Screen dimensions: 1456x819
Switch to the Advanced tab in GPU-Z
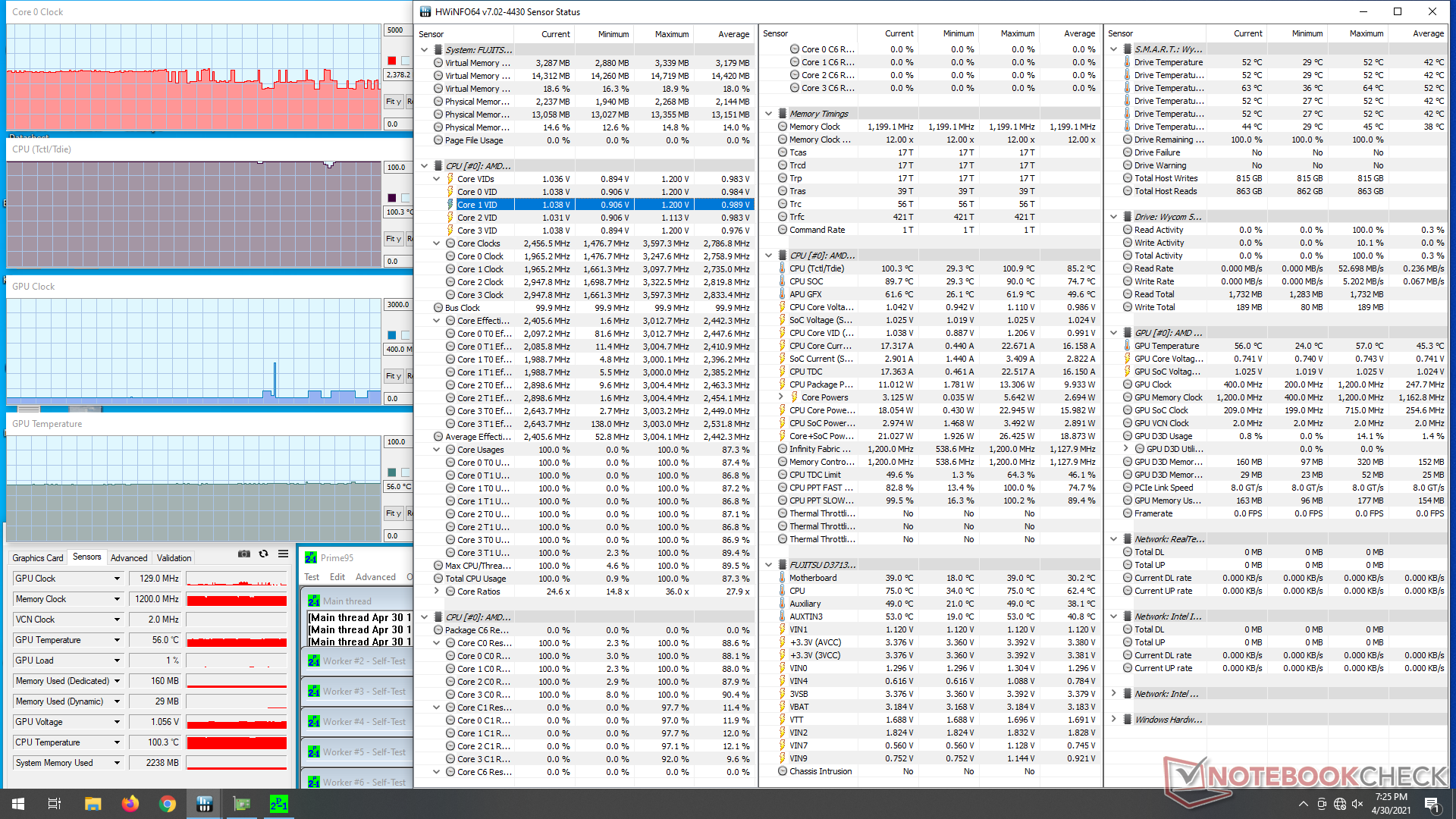[129, 557]
